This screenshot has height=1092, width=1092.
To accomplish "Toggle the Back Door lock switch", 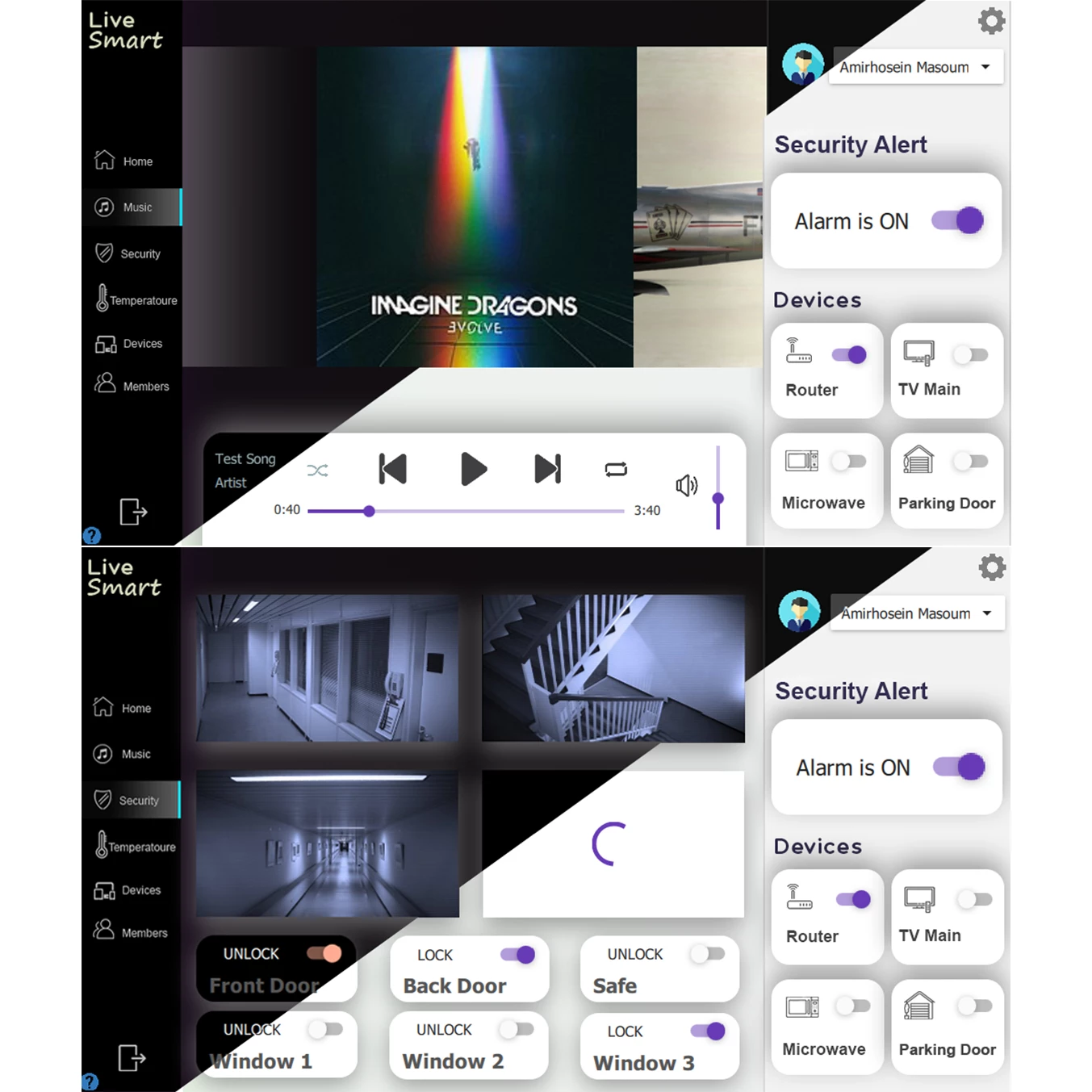I will [518, 955].
